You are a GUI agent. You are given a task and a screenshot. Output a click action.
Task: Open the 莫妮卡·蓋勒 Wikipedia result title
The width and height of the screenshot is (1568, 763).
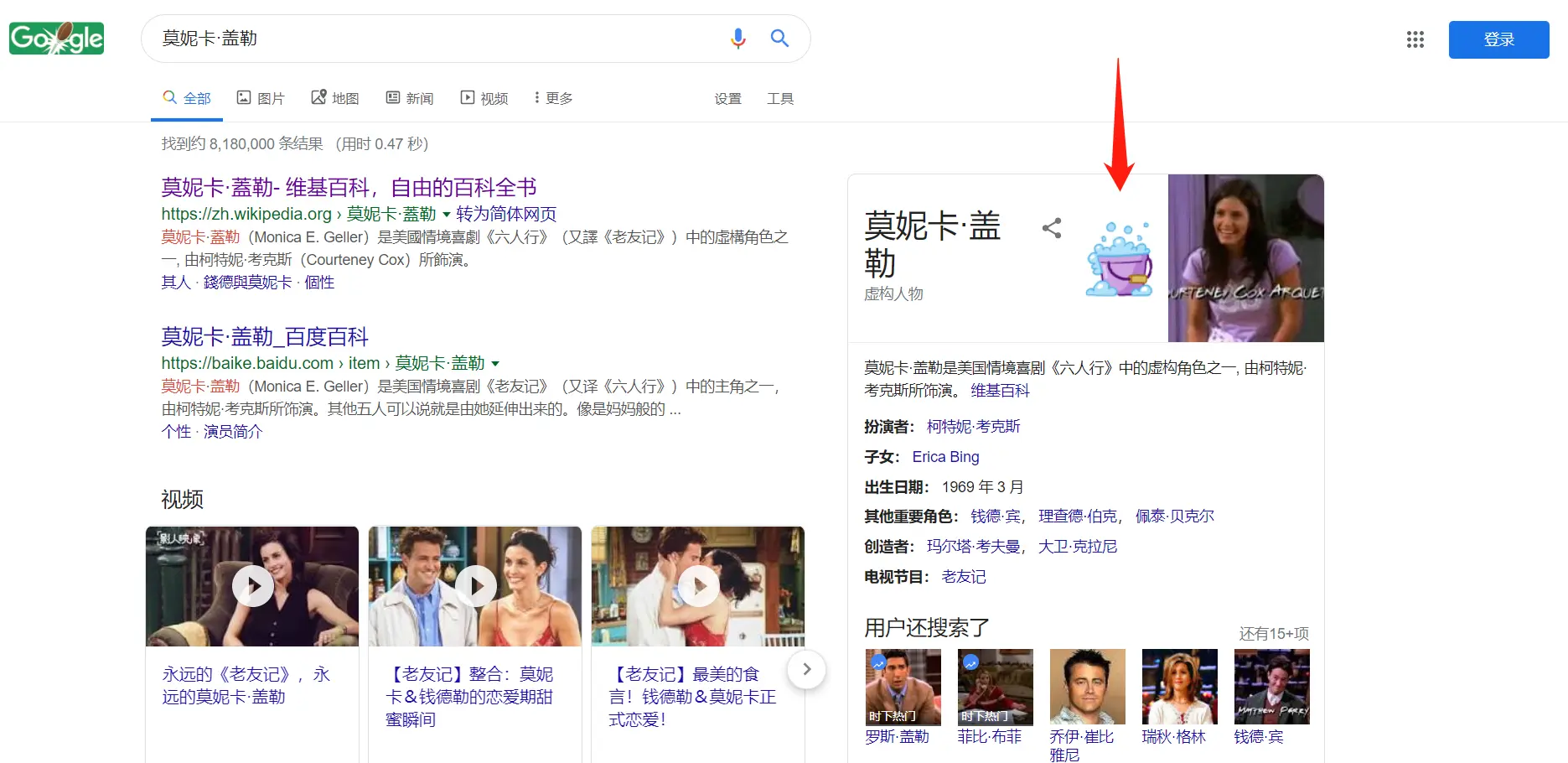[349, 187]
